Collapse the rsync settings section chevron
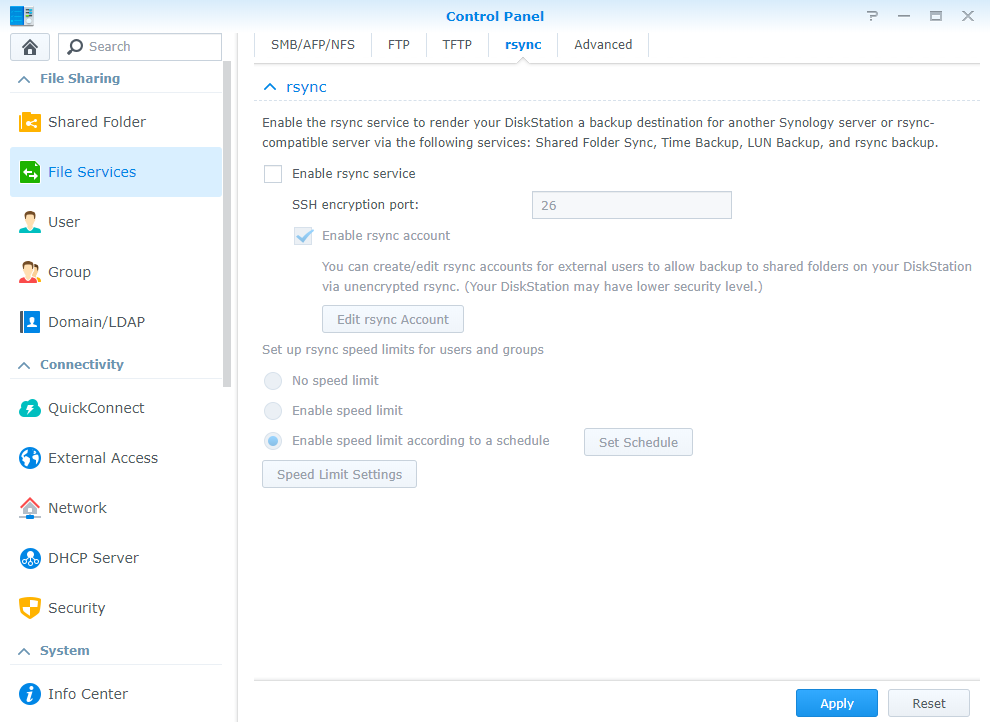Viewport: 990px width, 722px height. (x=270, y=87)
